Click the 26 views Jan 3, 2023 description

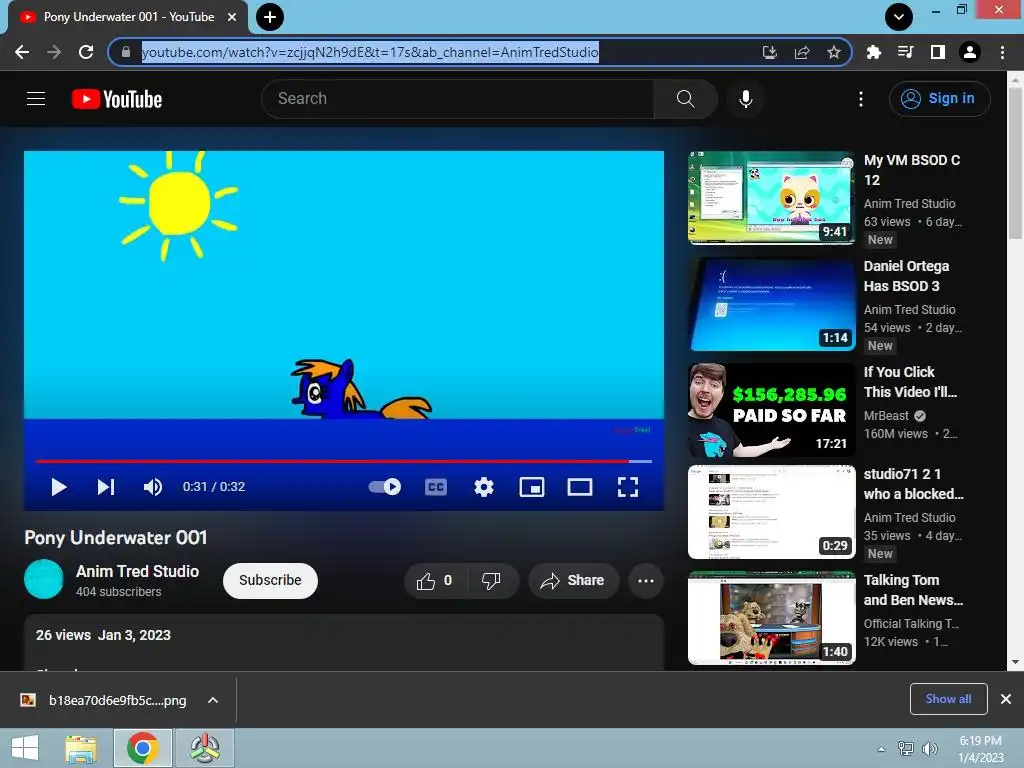(x=103, y=635)
